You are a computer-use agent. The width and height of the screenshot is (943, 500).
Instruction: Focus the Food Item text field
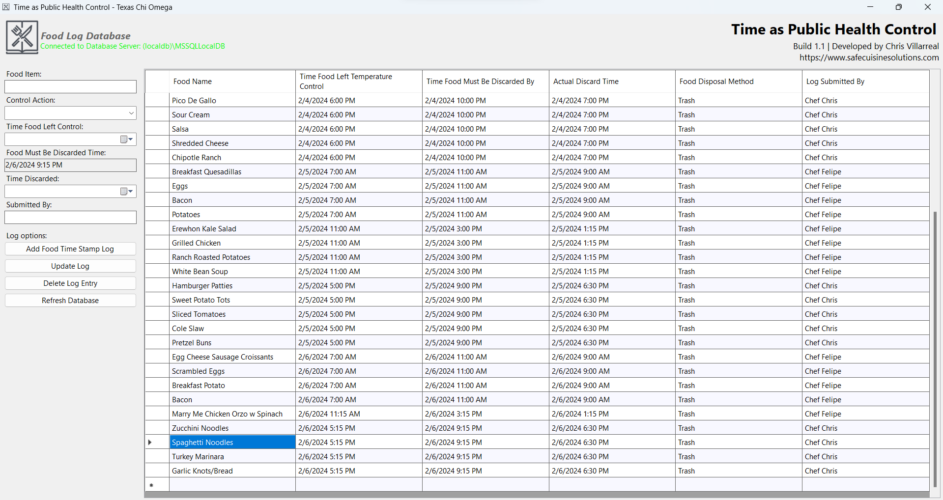pyautogui.click(x=70, y=87)
